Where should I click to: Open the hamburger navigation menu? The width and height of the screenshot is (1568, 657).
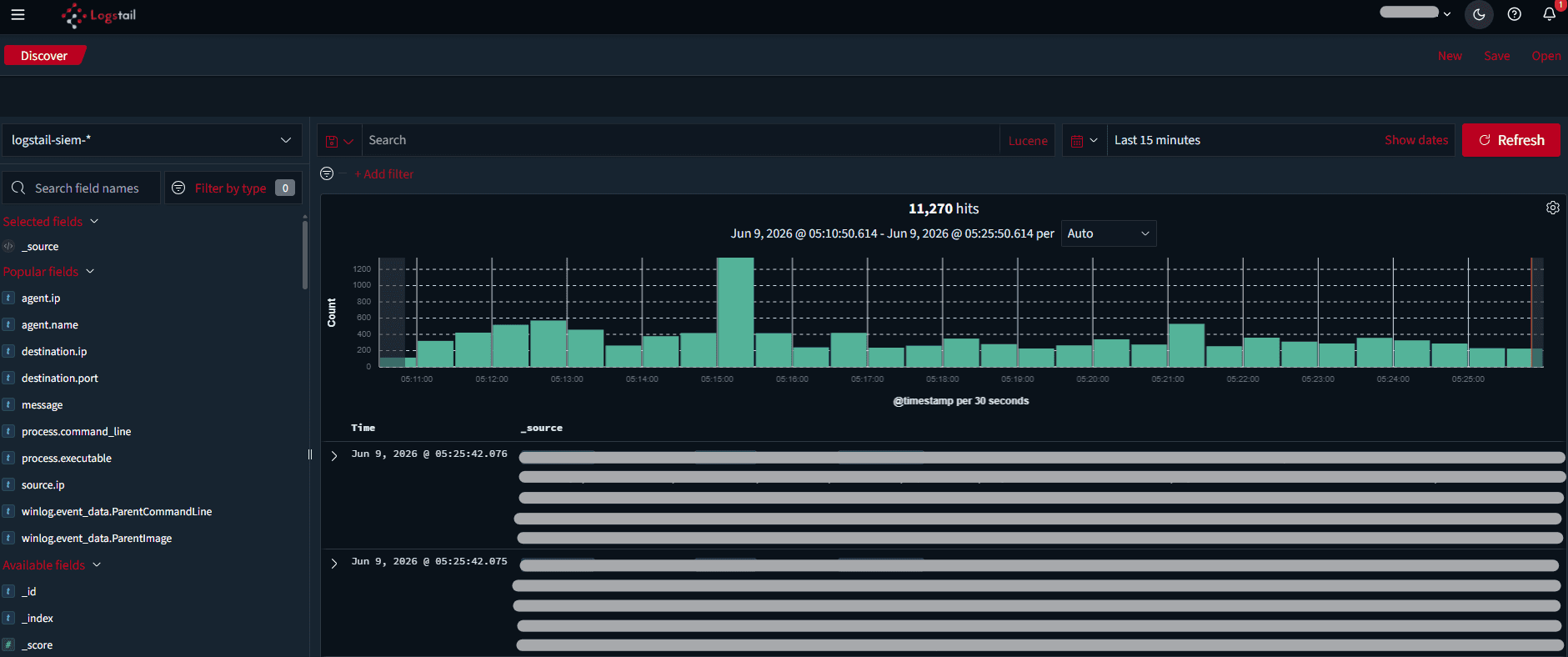(18, 14)
